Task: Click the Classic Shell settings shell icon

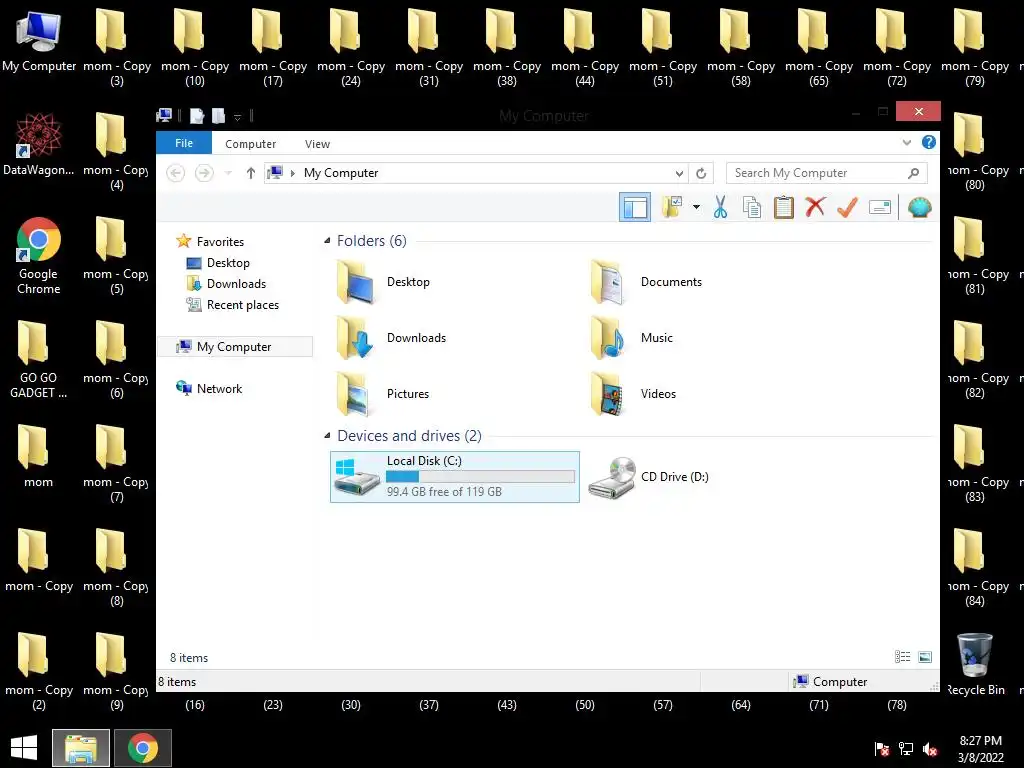Action: pos(920,207)
